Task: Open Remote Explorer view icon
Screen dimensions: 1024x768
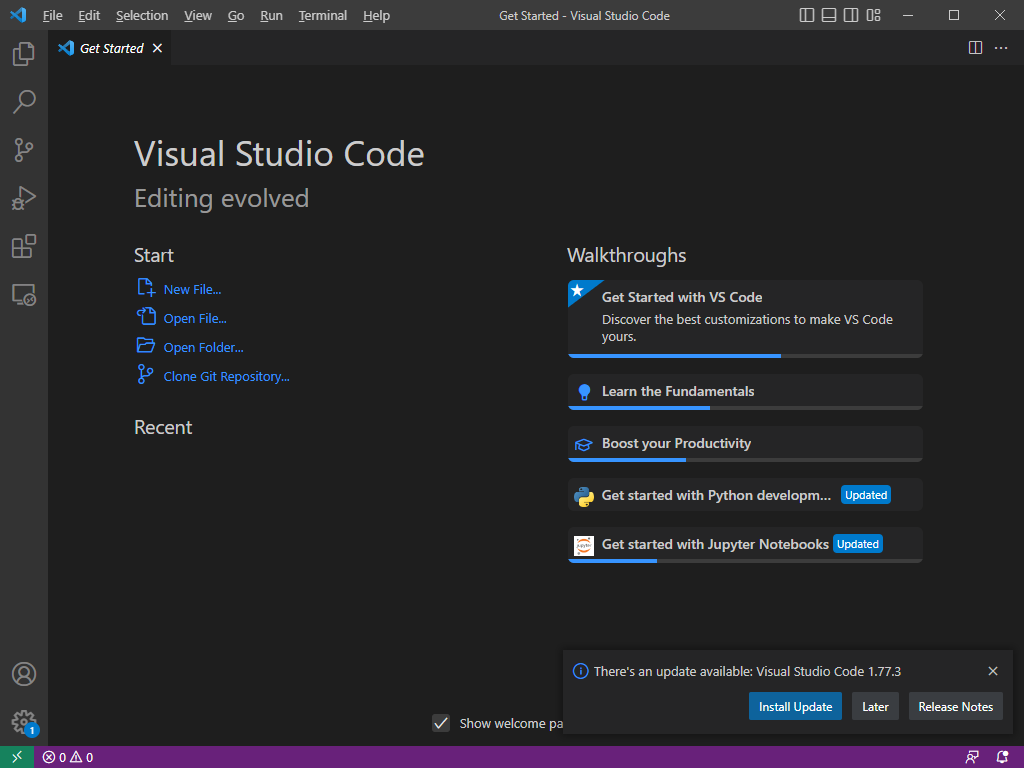Action: [x=24, y=295]
